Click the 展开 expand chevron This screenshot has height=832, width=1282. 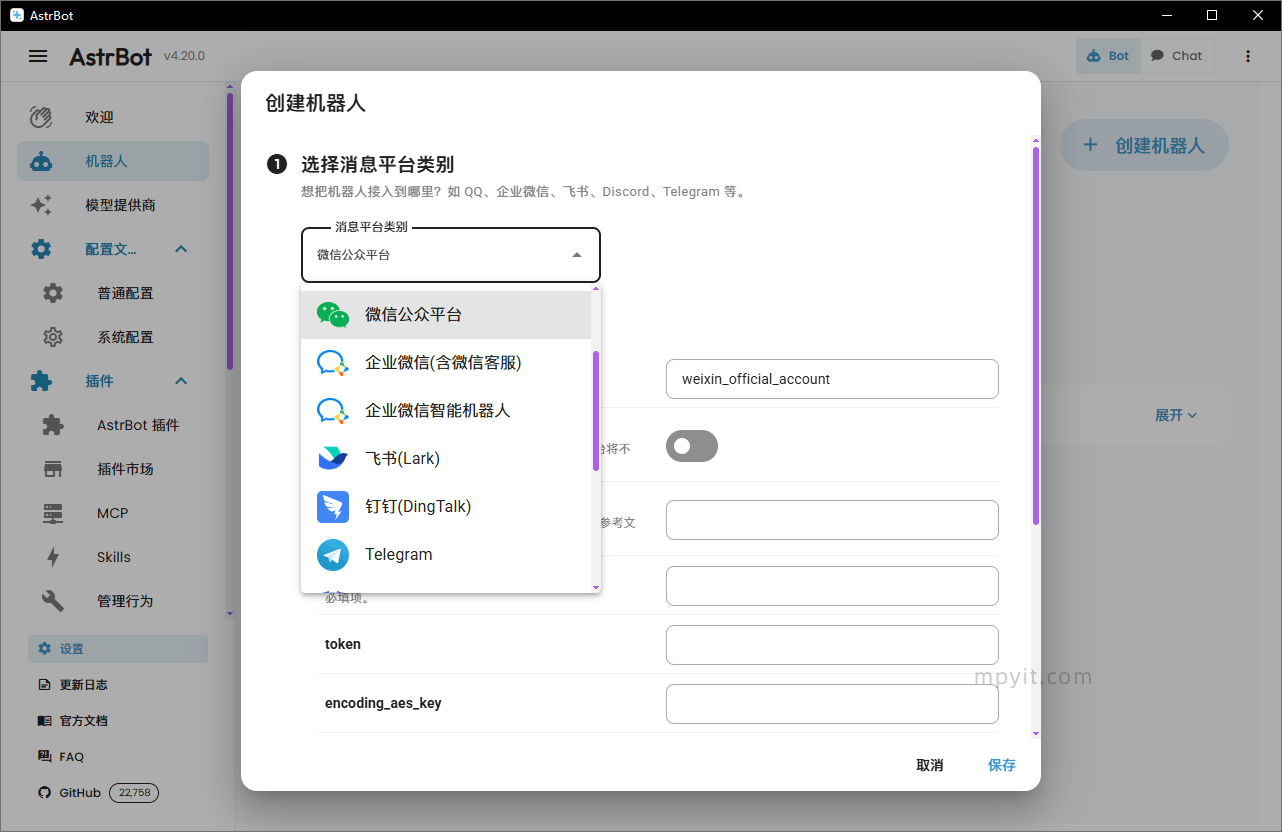coord(1191,415)
